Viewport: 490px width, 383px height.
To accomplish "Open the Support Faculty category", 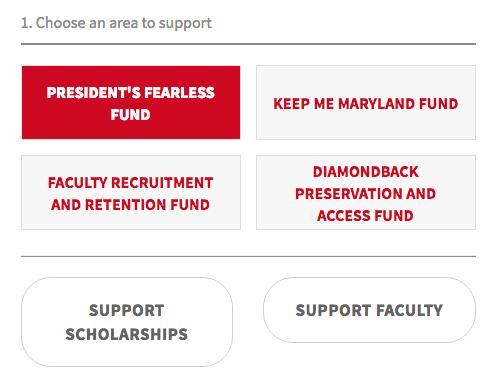I will 369,310.
